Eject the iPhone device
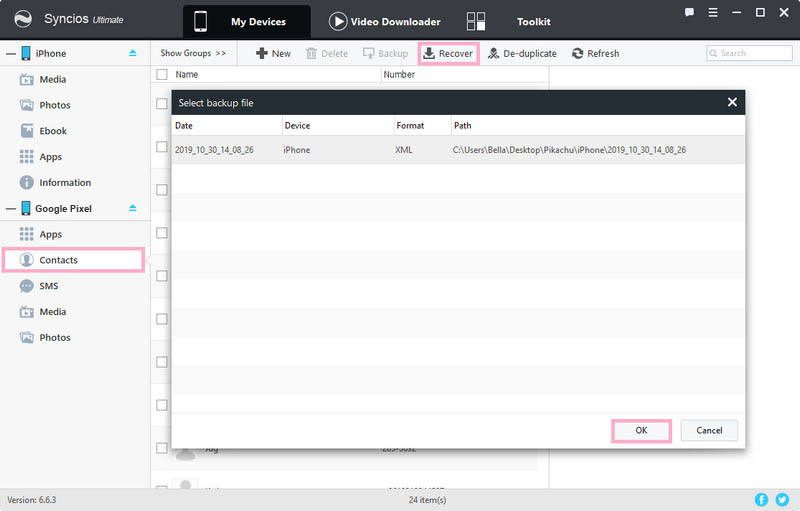The width and height of the screenshot is (800, 511). (133, 53)
